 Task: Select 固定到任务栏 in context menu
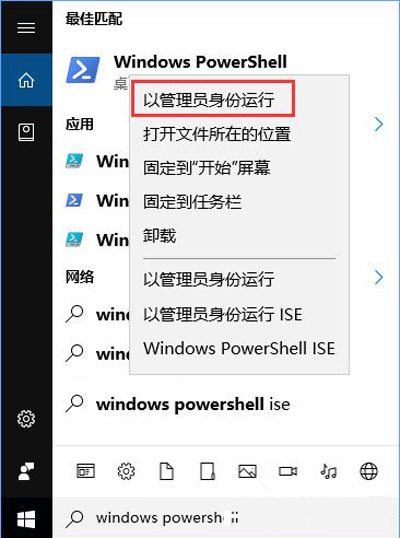192,201
